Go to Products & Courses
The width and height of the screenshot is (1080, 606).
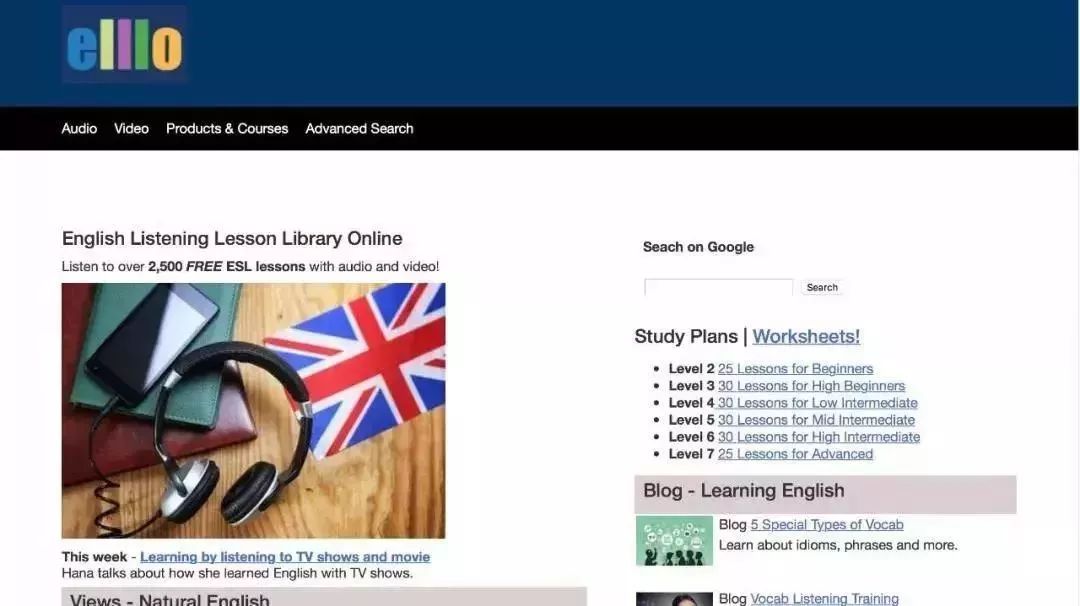point(227,128)
